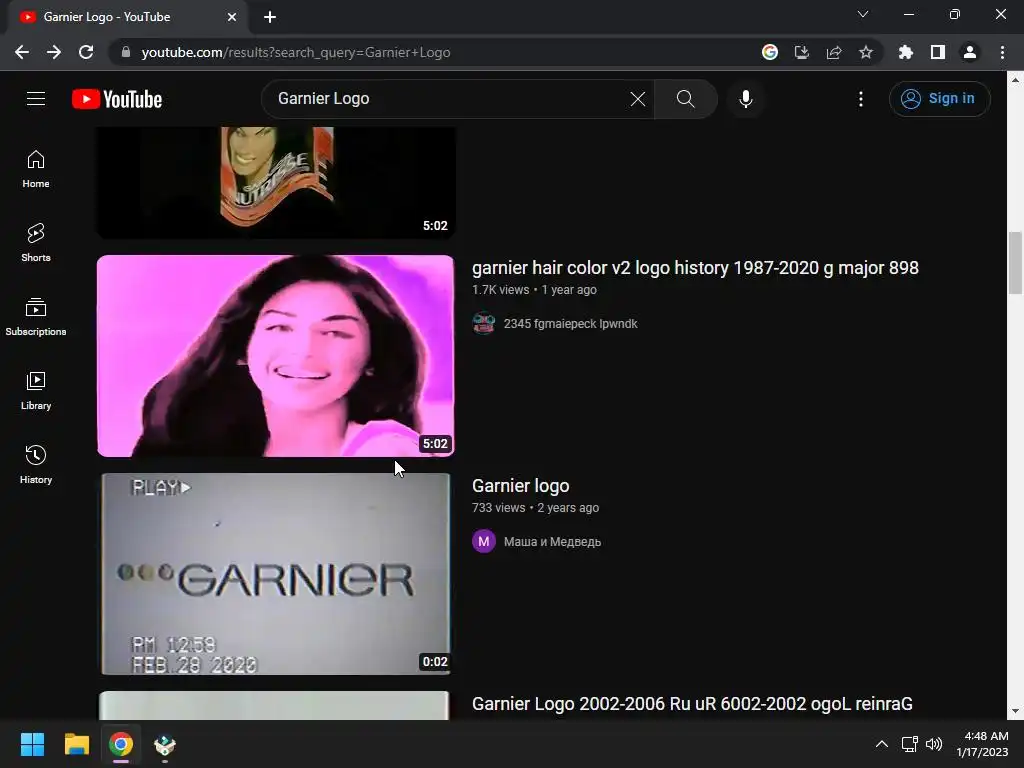This screenshot has height=768, width=1024.
Task: Close the Garnier Logo YouTube tab
Action: click(231, 17)
